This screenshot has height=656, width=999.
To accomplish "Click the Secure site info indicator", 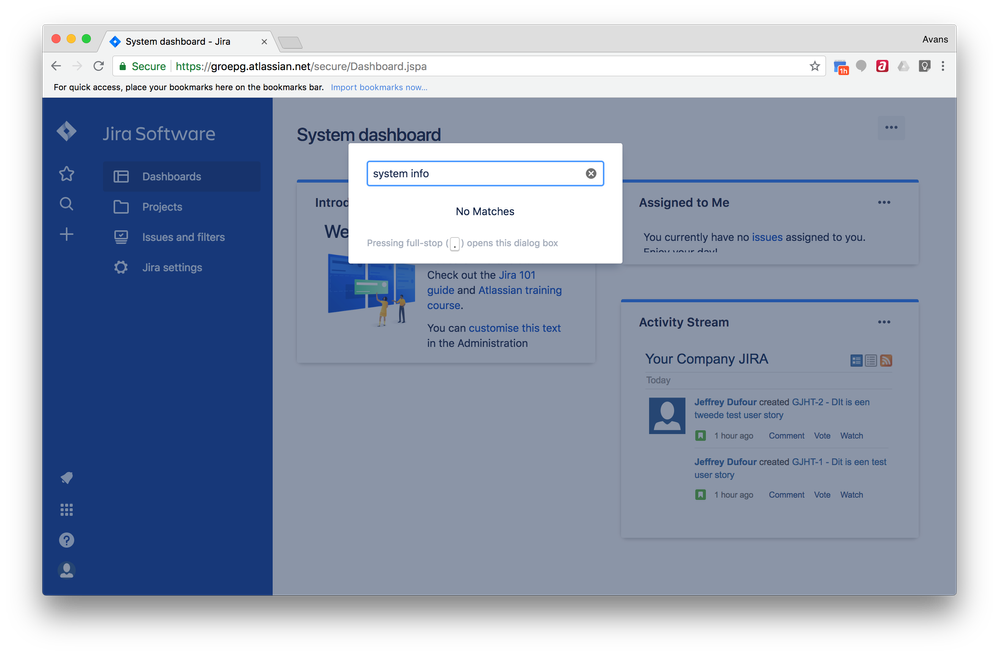I will (143, 66).
